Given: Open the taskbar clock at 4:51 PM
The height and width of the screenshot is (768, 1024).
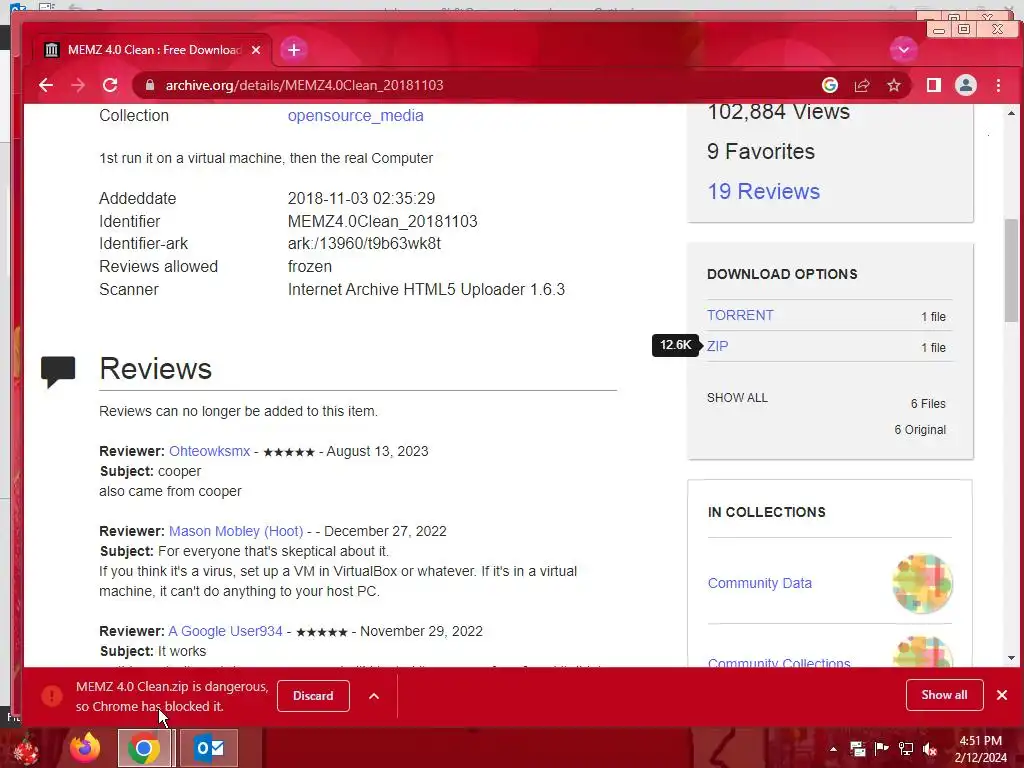Looking at the screenshot, I should tap(980, 749).
